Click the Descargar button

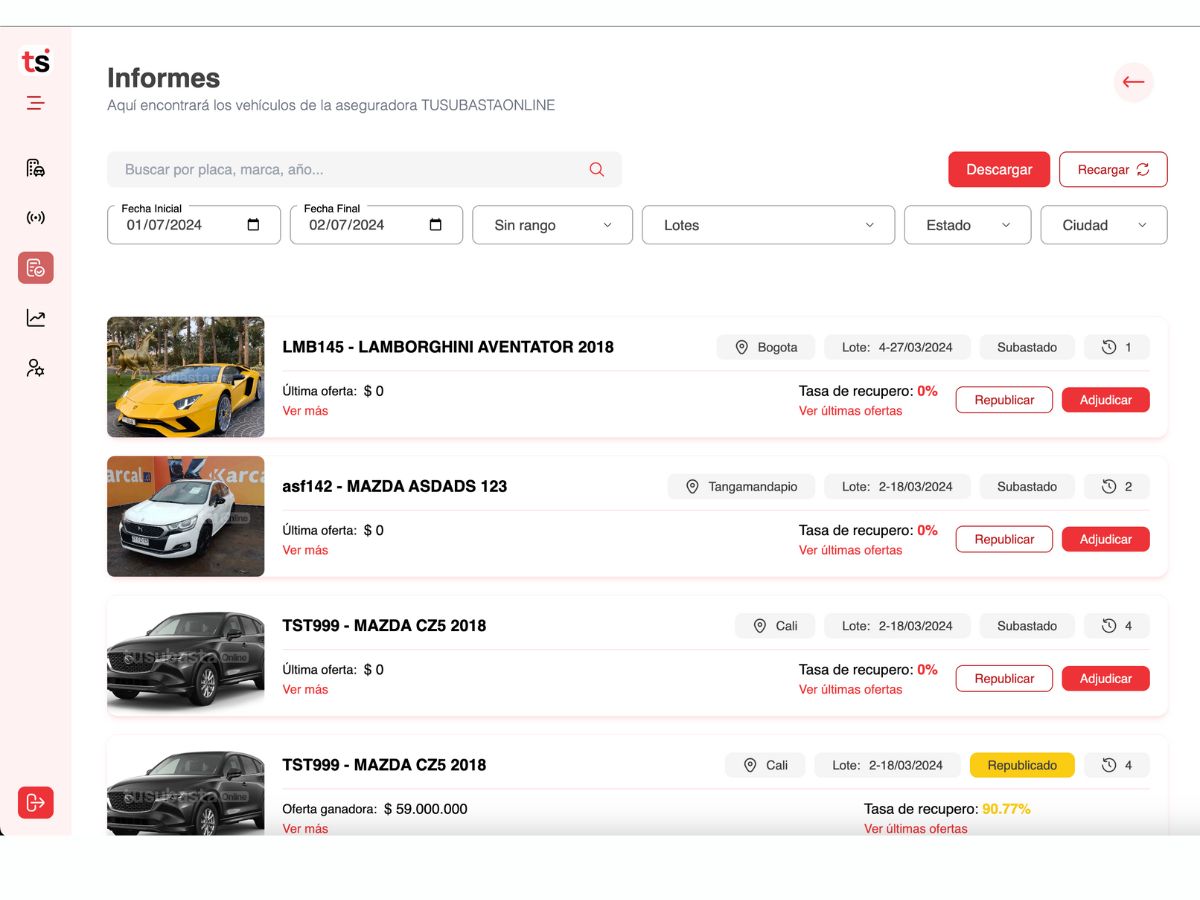click(999, 169)
